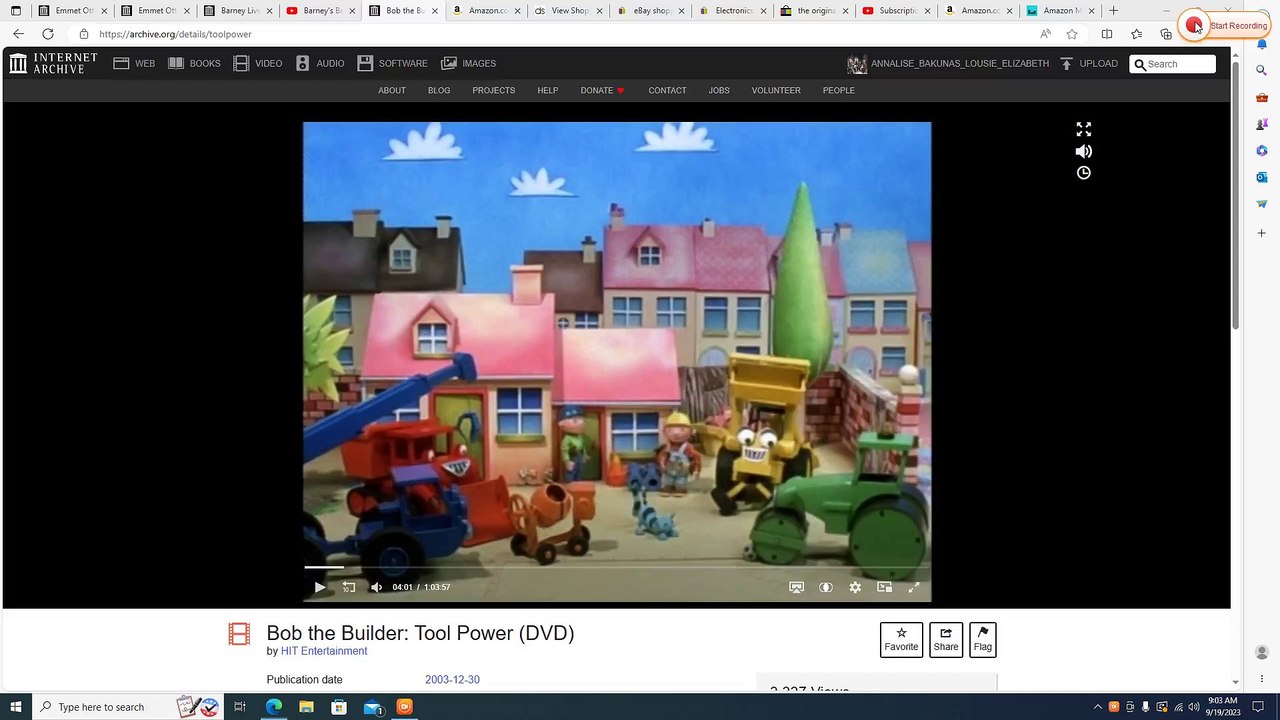Image resolution: width=1280 pixels, height=720 pixels.
Task: Open the BOOKS media menu
Action: coord(194,63)
